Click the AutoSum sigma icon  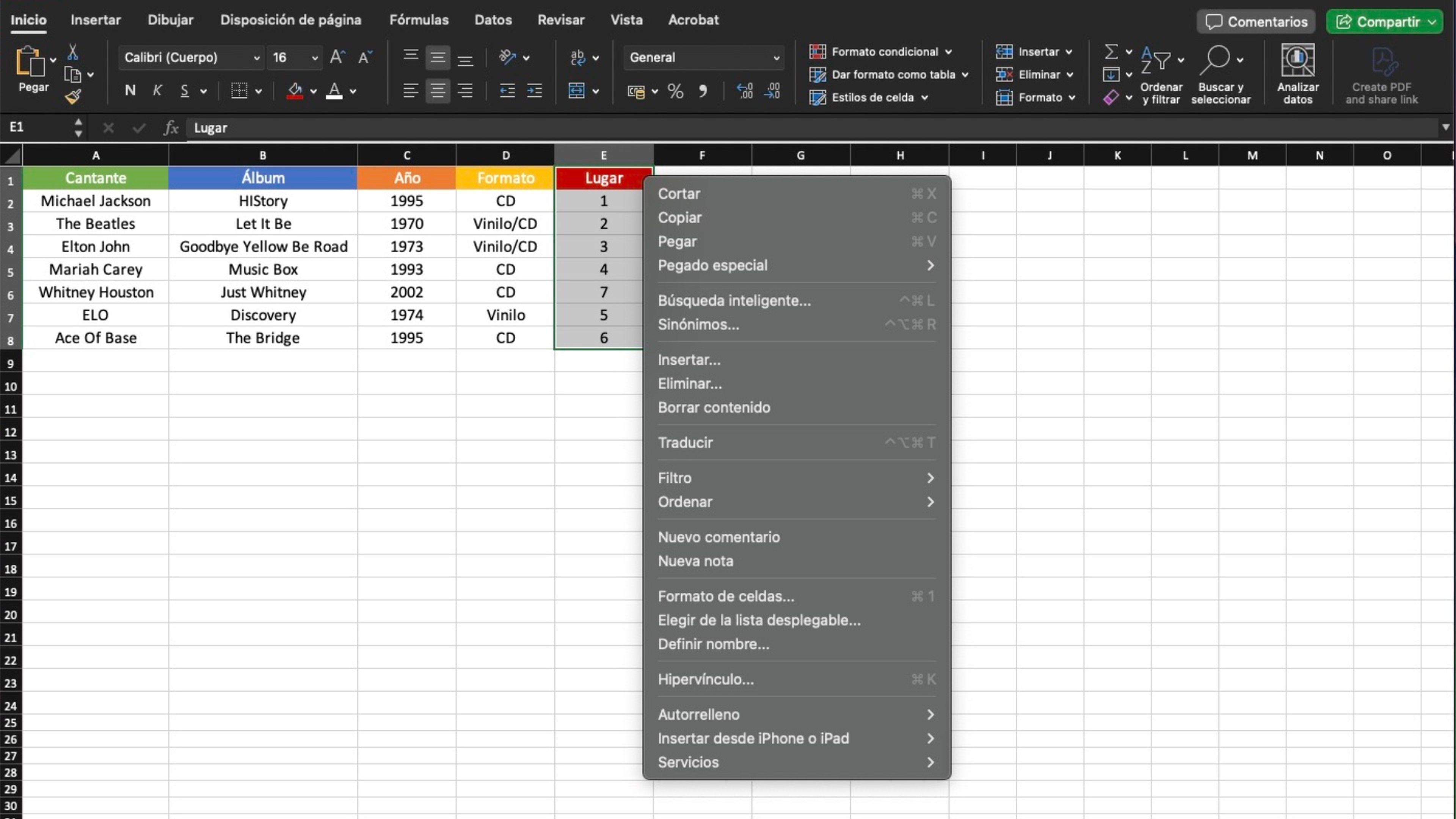tap(1111, 52)
